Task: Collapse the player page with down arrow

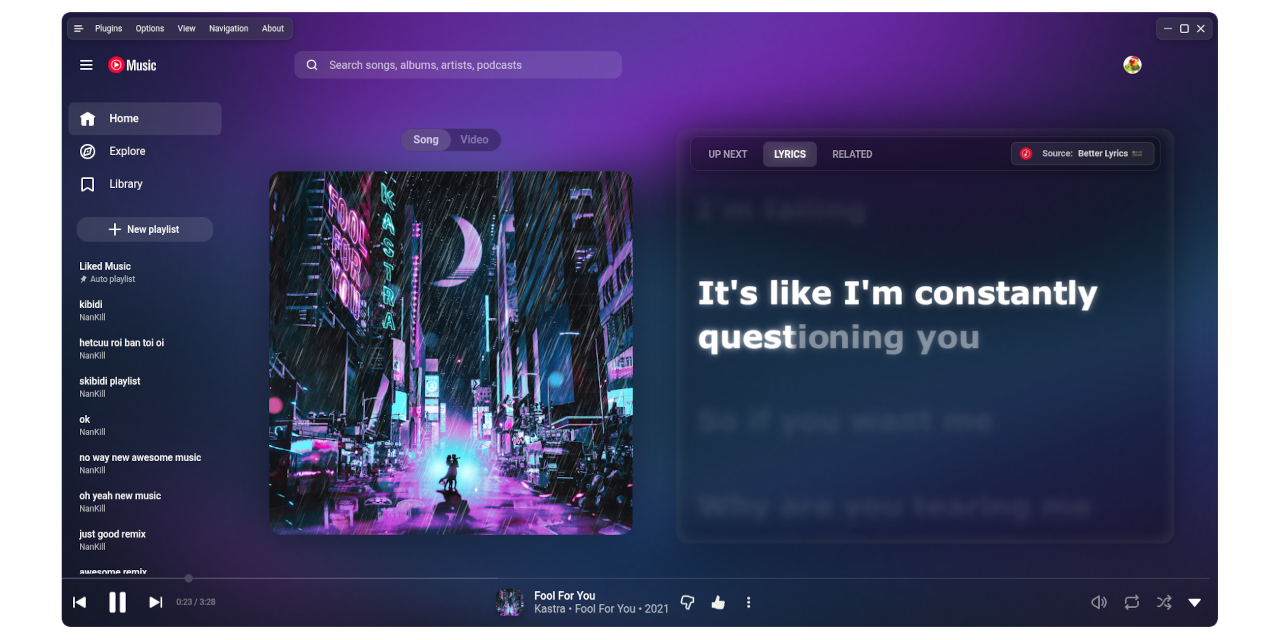Action: [1194, 602]
